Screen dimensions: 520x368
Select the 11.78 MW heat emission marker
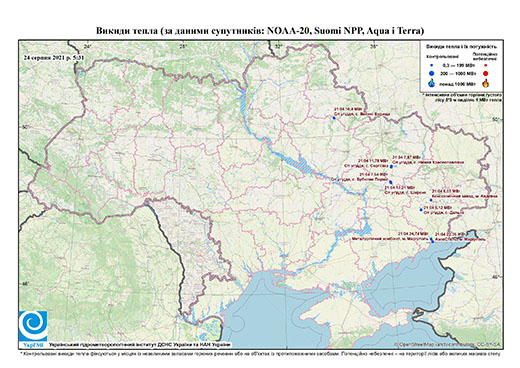[x=391, y=166]
